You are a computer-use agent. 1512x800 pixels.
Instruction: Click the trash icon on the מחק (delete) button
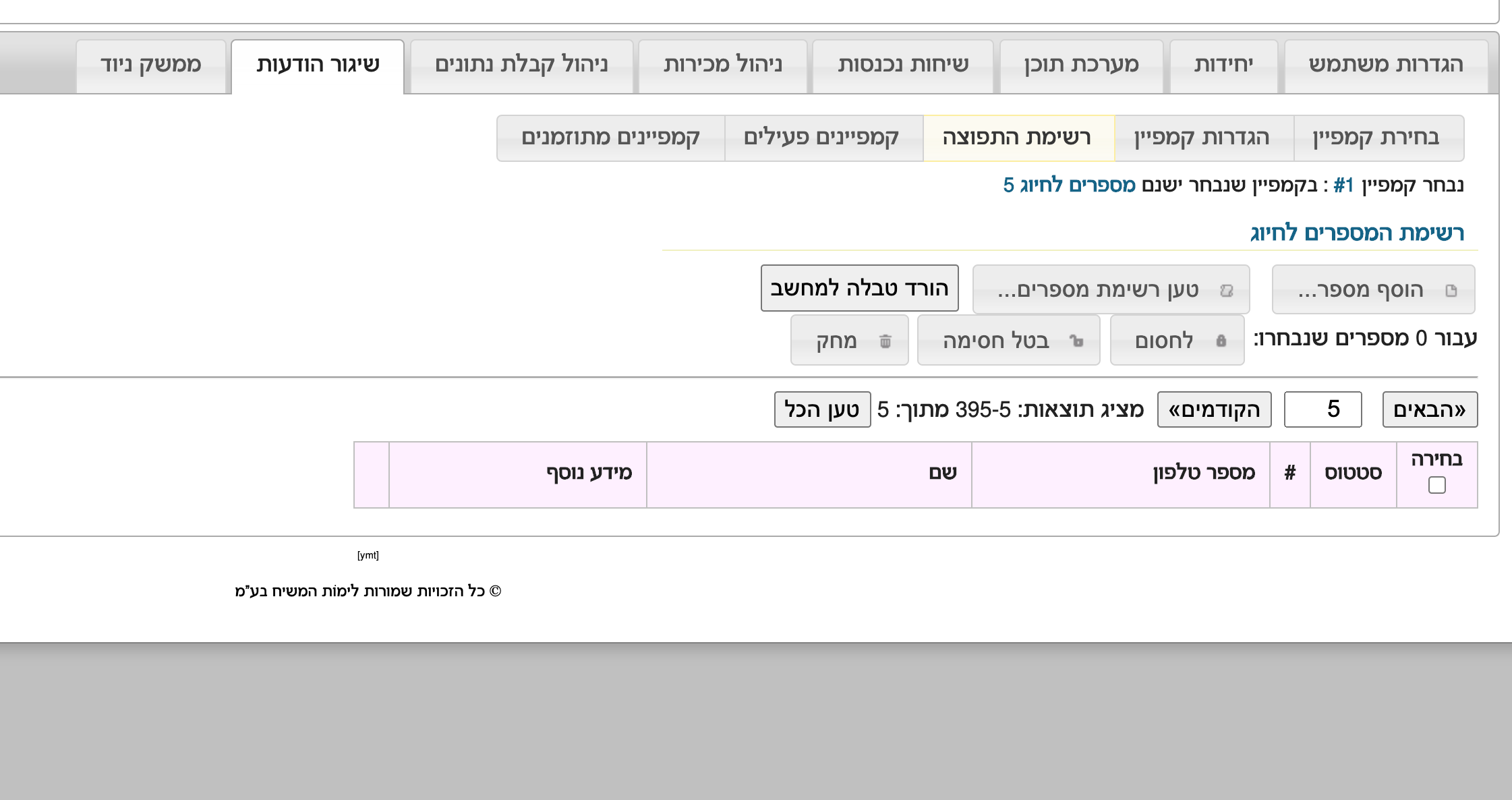pos(885,341)
